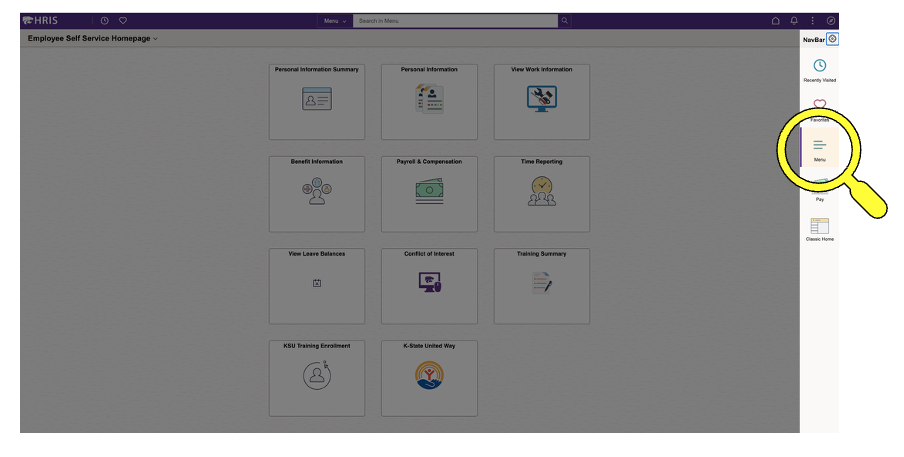The width and height of the screenshot is (904, 457).
Task: Click the search magnifier button
Action: point(564,21)
